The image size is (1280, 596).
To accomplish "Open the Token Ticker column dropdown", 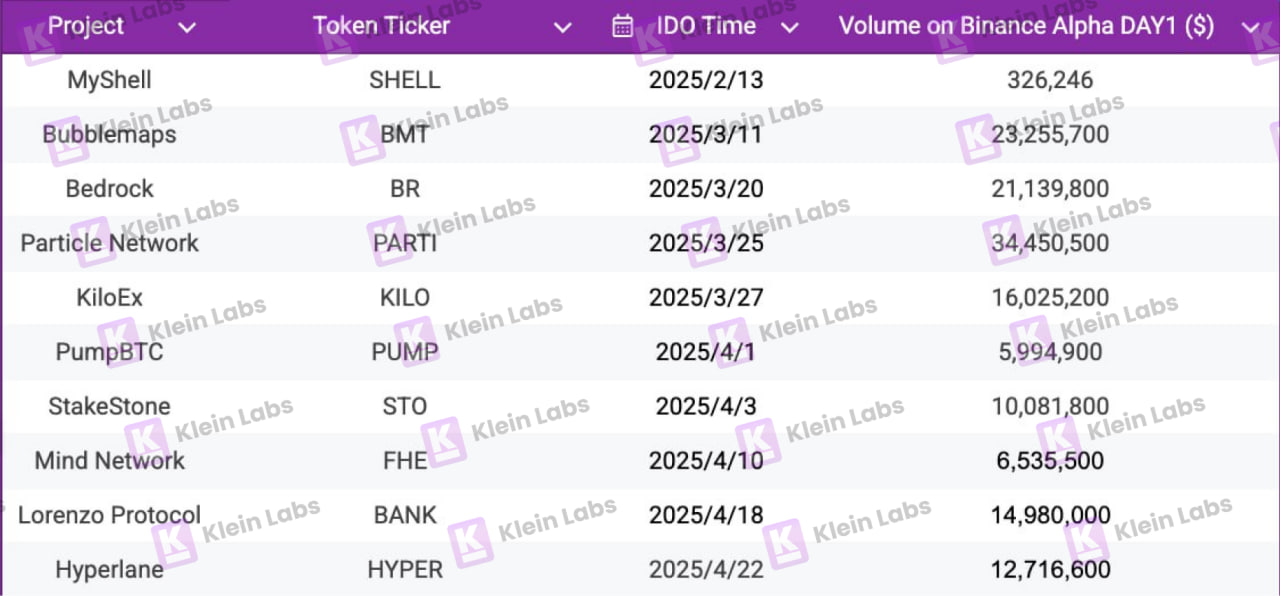I will [x=562, y=28].
